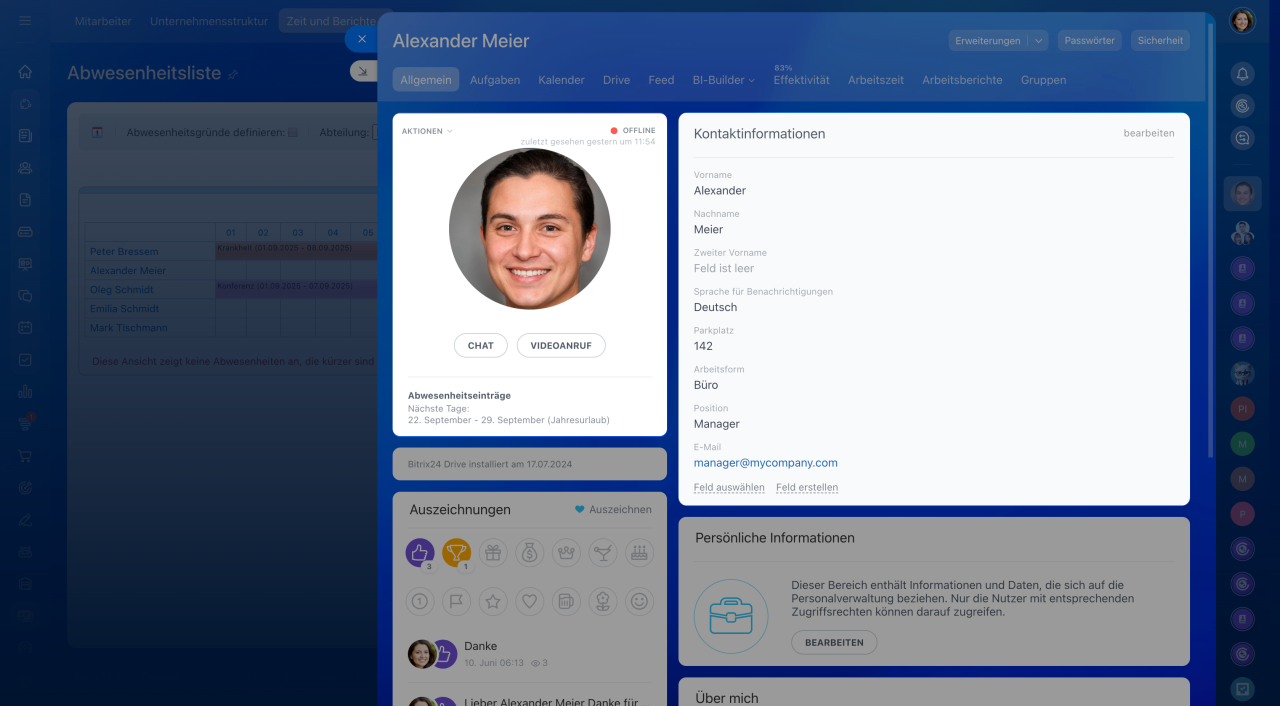Start a call with VIDEOANRUF button
The height and width of the screenshot is (706, 1280).
pos(561,345)
